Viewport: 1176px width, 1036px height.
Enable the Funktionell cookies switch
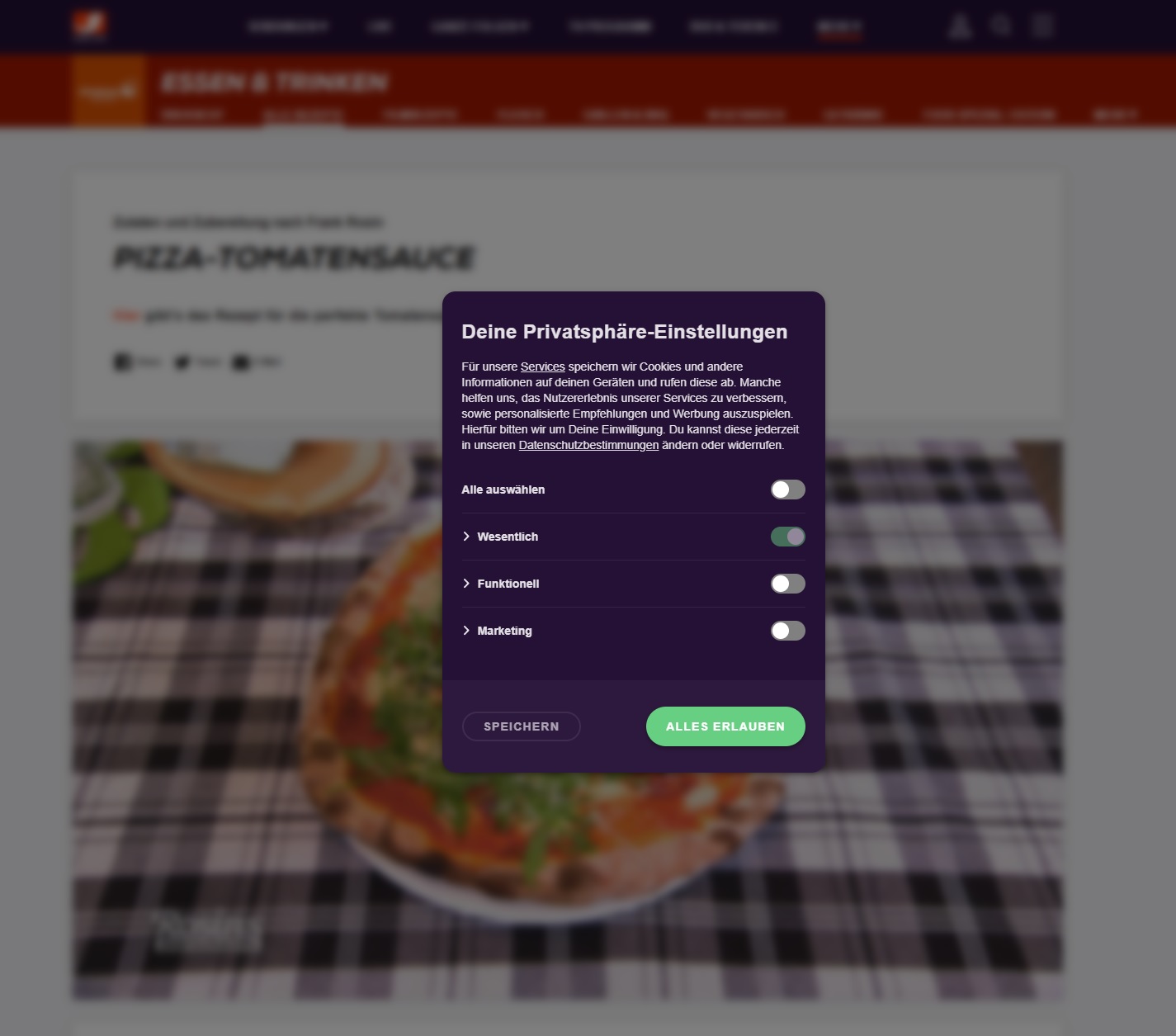(x=787, y=584)
